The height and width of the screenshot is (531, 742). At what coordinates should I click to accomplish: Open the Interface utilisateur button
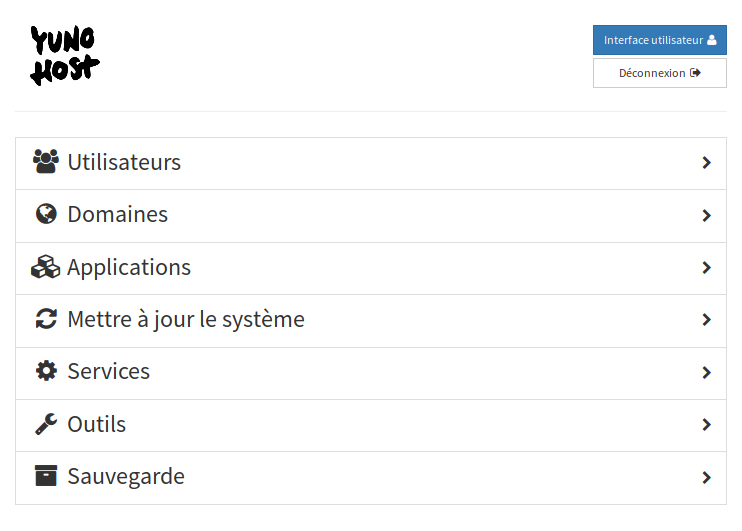[660, 40]
